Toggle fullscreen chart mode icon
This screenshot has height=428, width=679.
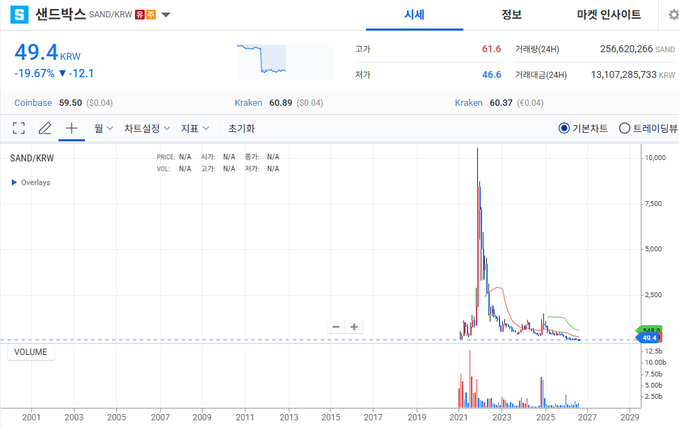pyautogui.click(x=19, y=128)
